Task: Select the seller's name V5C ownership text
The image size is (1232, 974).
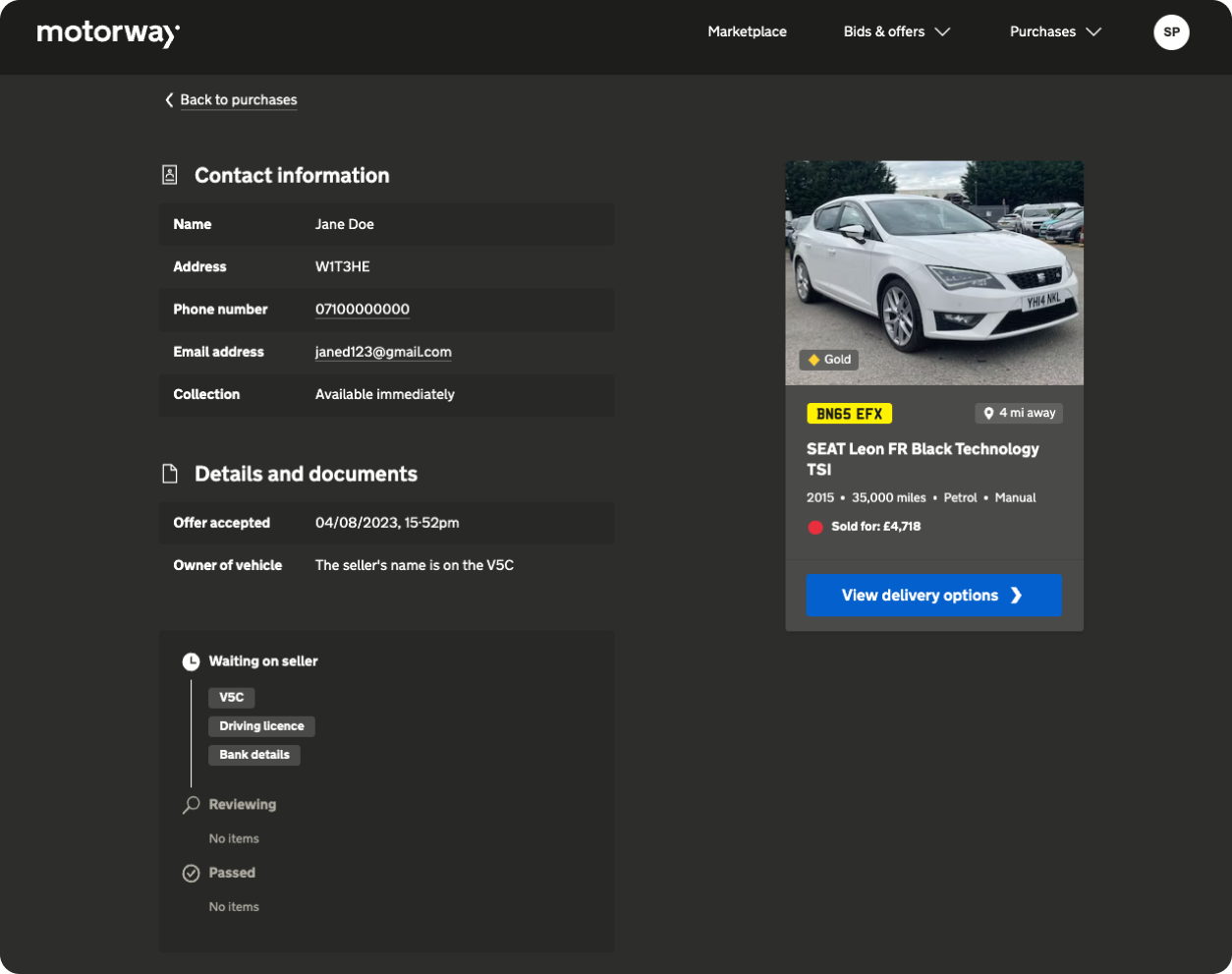Action: coord(415,565)
